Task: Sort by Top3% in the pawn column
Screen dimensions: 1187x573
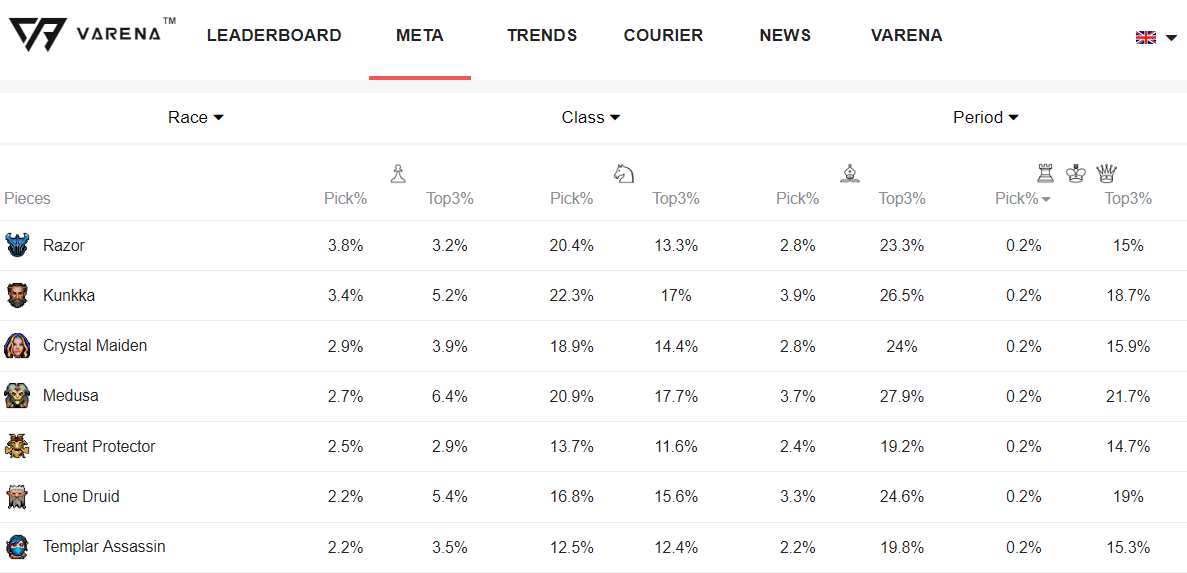Action: (450, 199)
